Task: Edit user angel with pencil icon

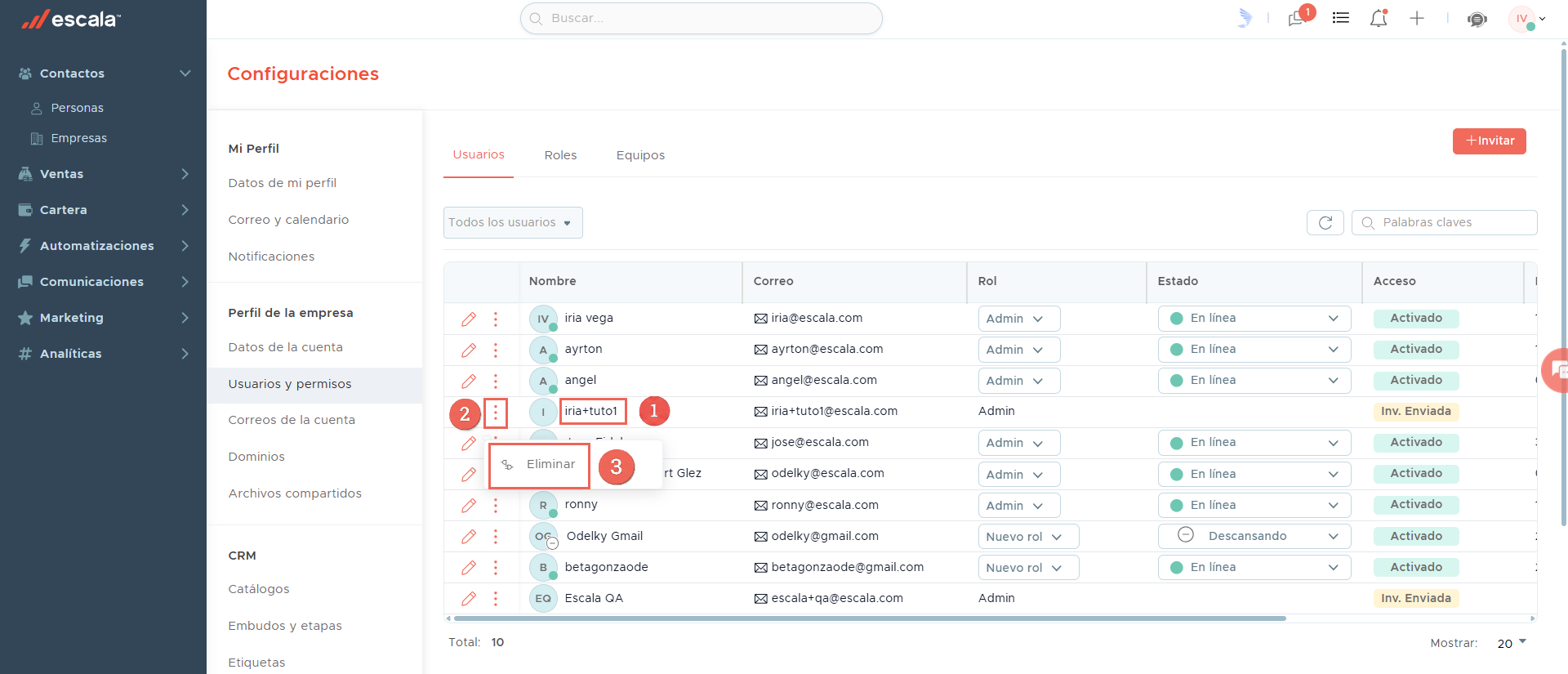Action: coord(469,381)
